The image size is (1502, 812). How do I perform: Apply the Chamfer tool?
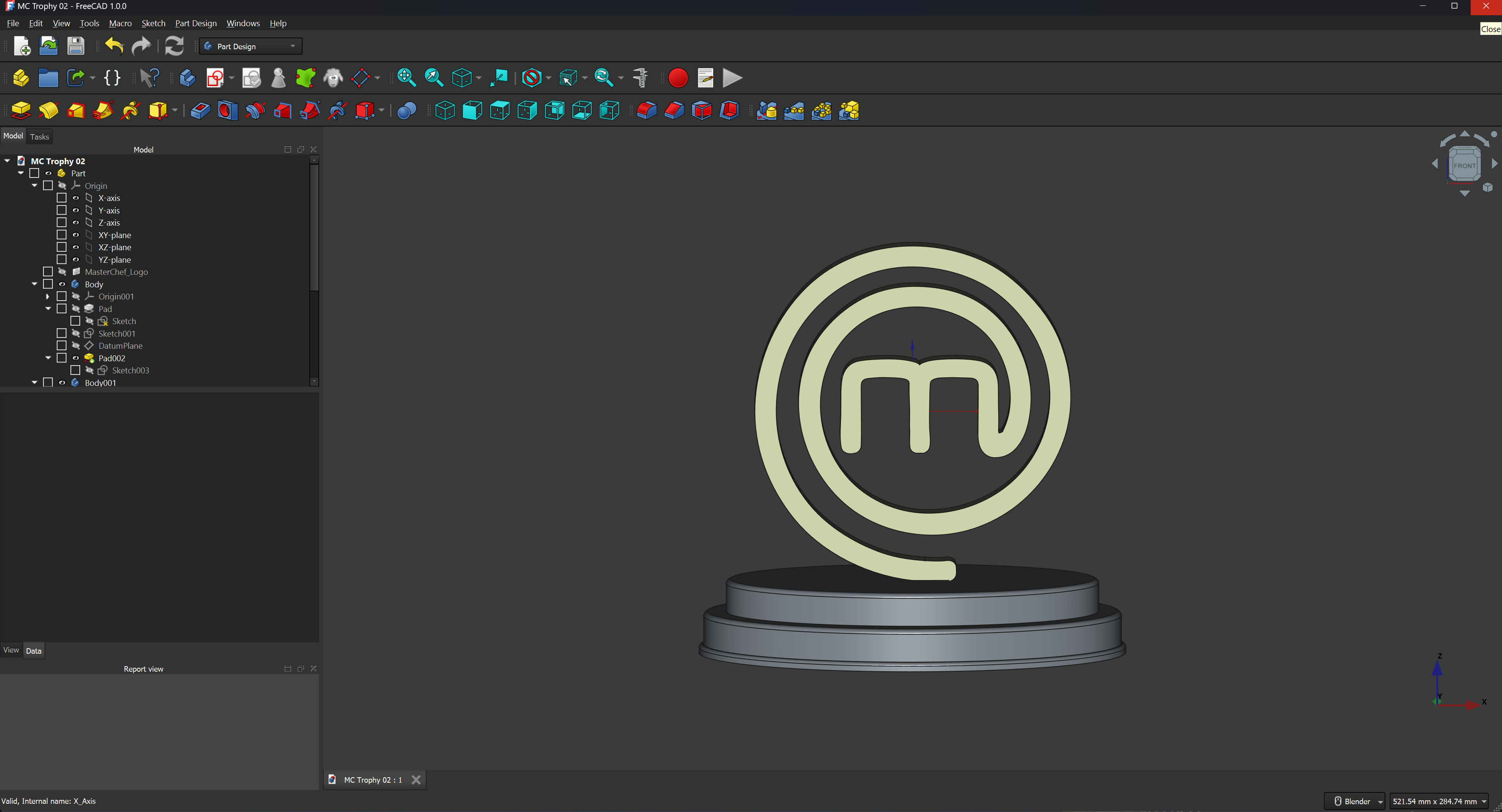tap(674, 110)
